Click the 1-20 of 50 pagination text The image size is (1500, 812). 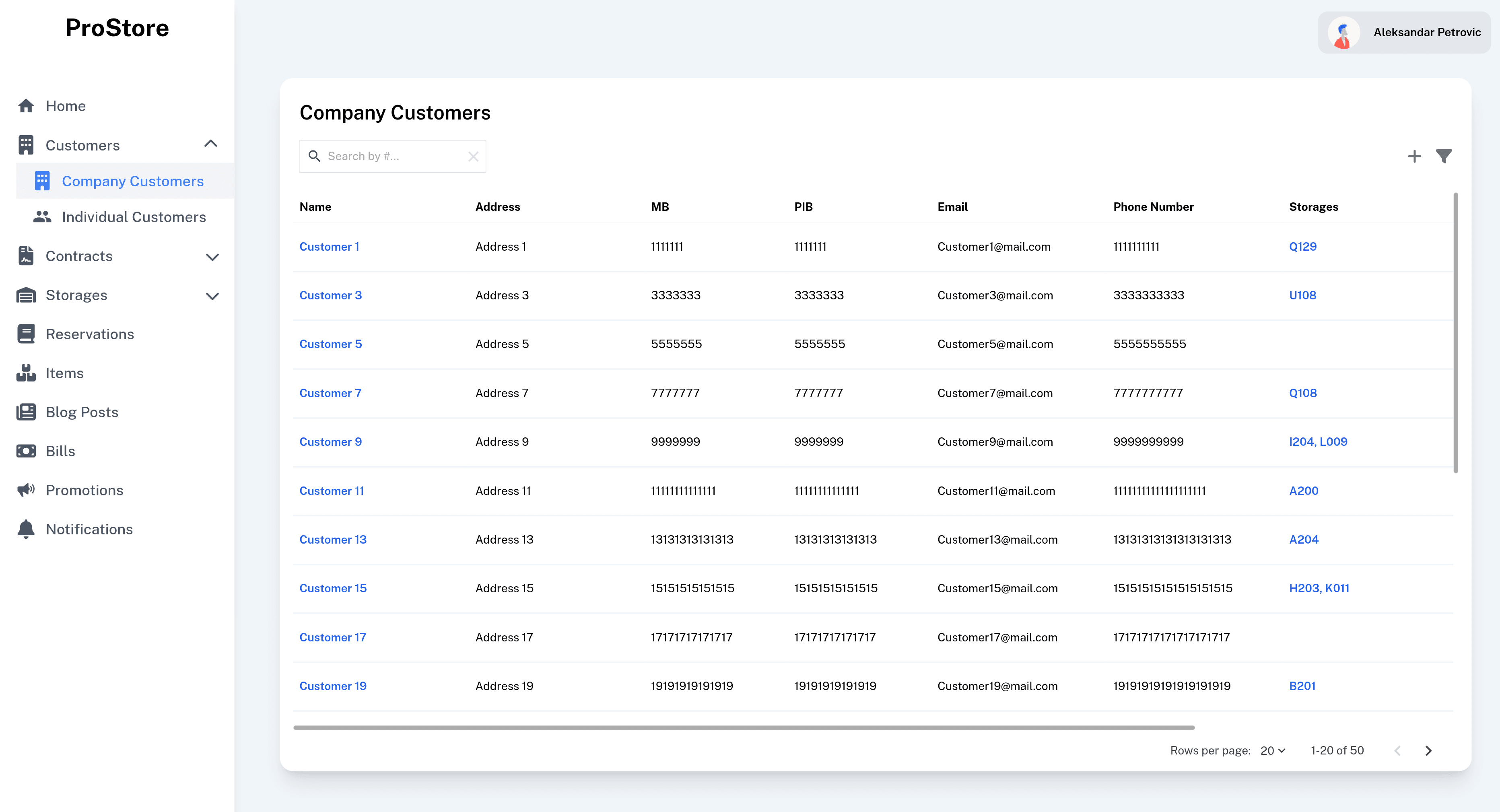point(1337,750)
